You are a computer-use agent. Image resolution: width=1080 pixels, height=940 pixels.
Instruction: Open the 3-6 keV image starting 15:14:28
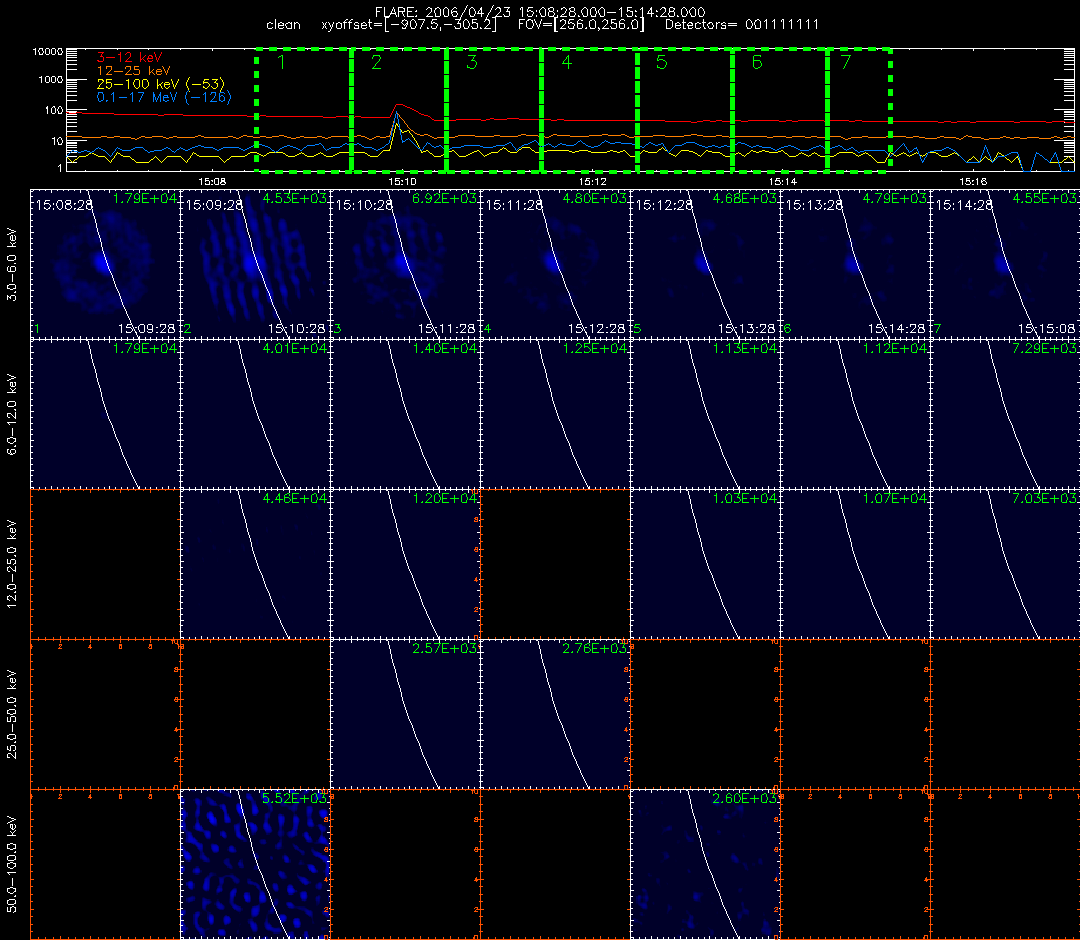(1005, 264)
